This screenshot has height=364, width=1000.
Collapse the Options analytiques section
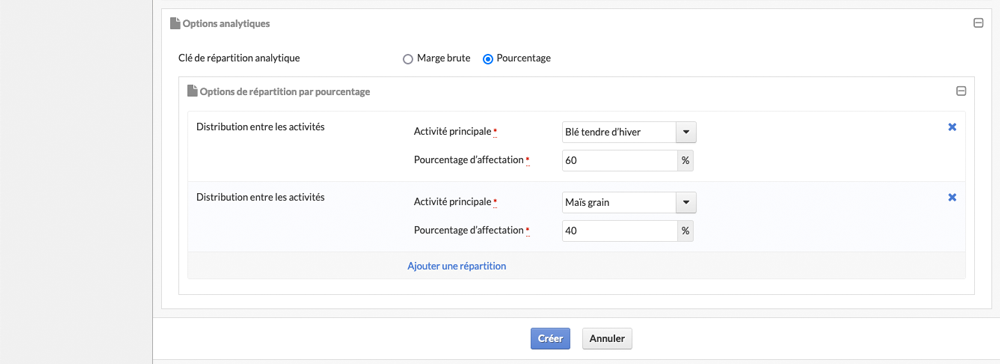978,23
